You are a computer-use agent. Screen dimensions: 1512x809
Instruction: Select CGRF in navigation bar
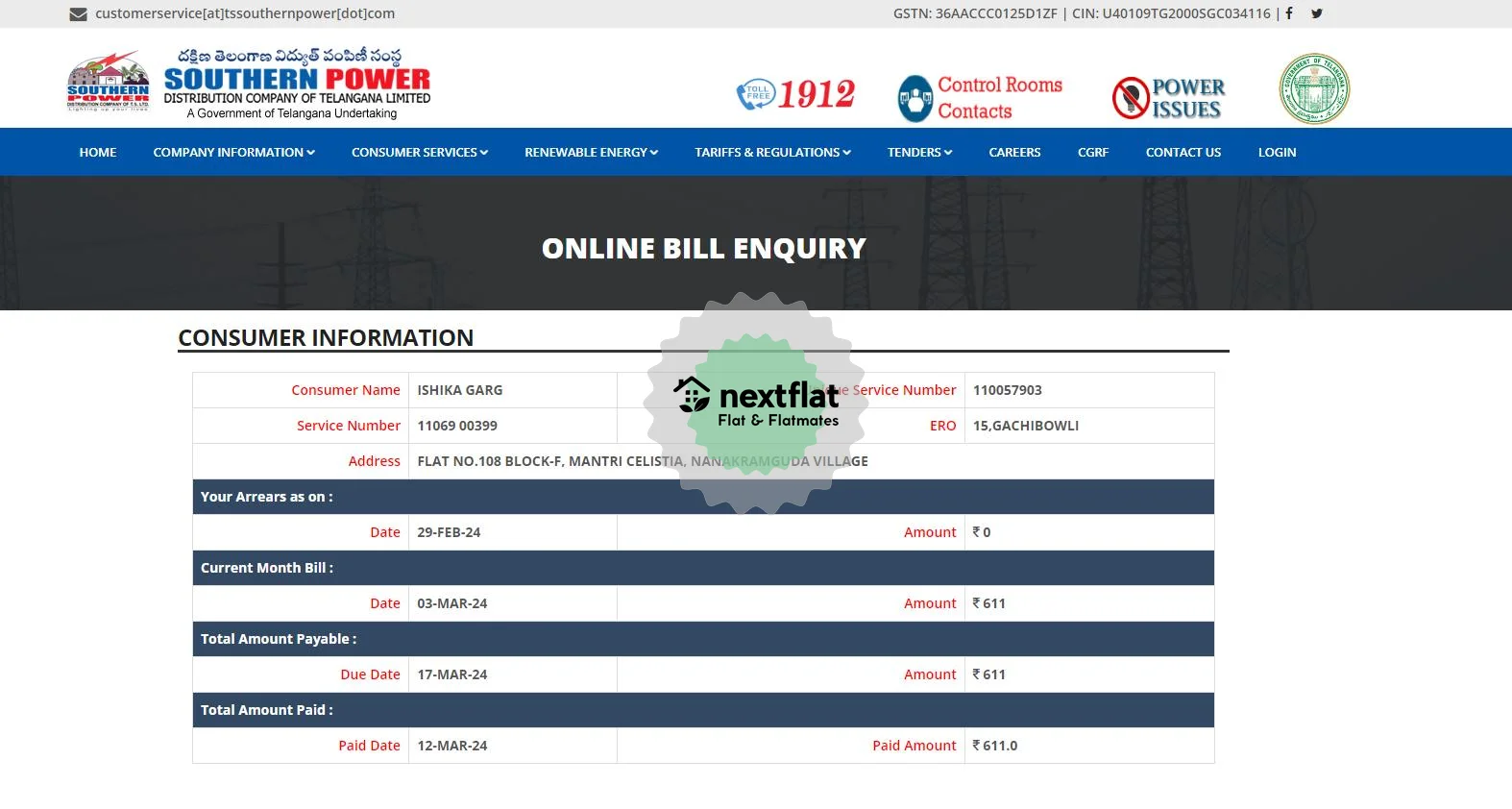coord(1093,152)
